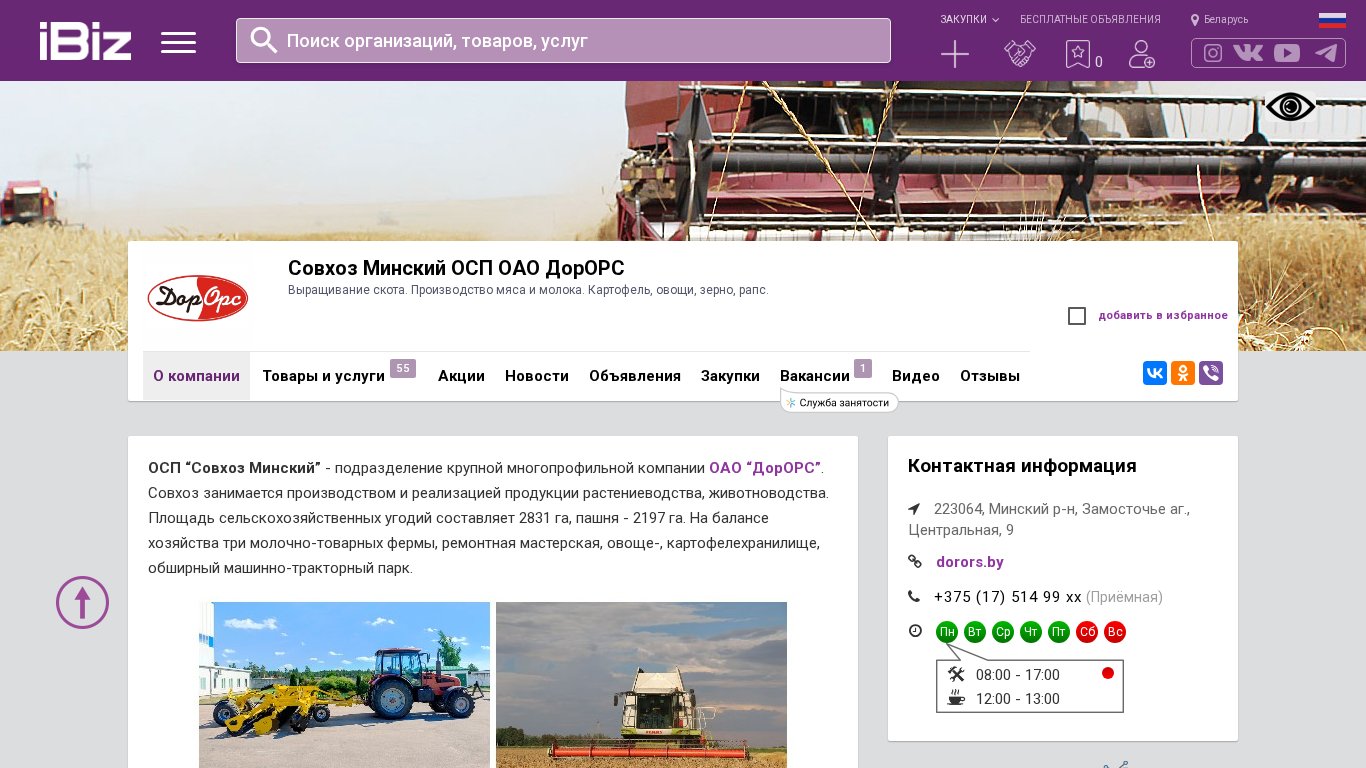Expand the Закупки dropdown
Image resolution: width=1366 pixels, height=768 pixels.
pyautogui.click(x=969, y=19)
